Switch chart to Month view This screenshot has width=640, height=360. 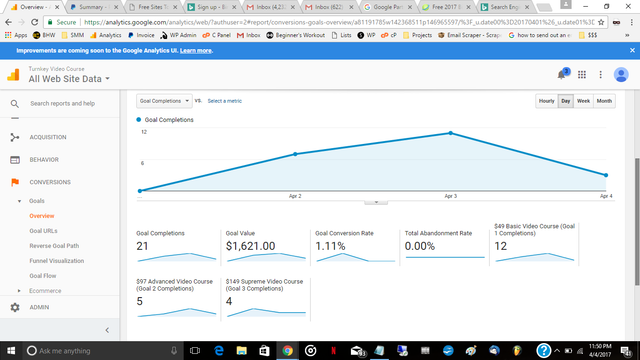(x=604, y=101)
